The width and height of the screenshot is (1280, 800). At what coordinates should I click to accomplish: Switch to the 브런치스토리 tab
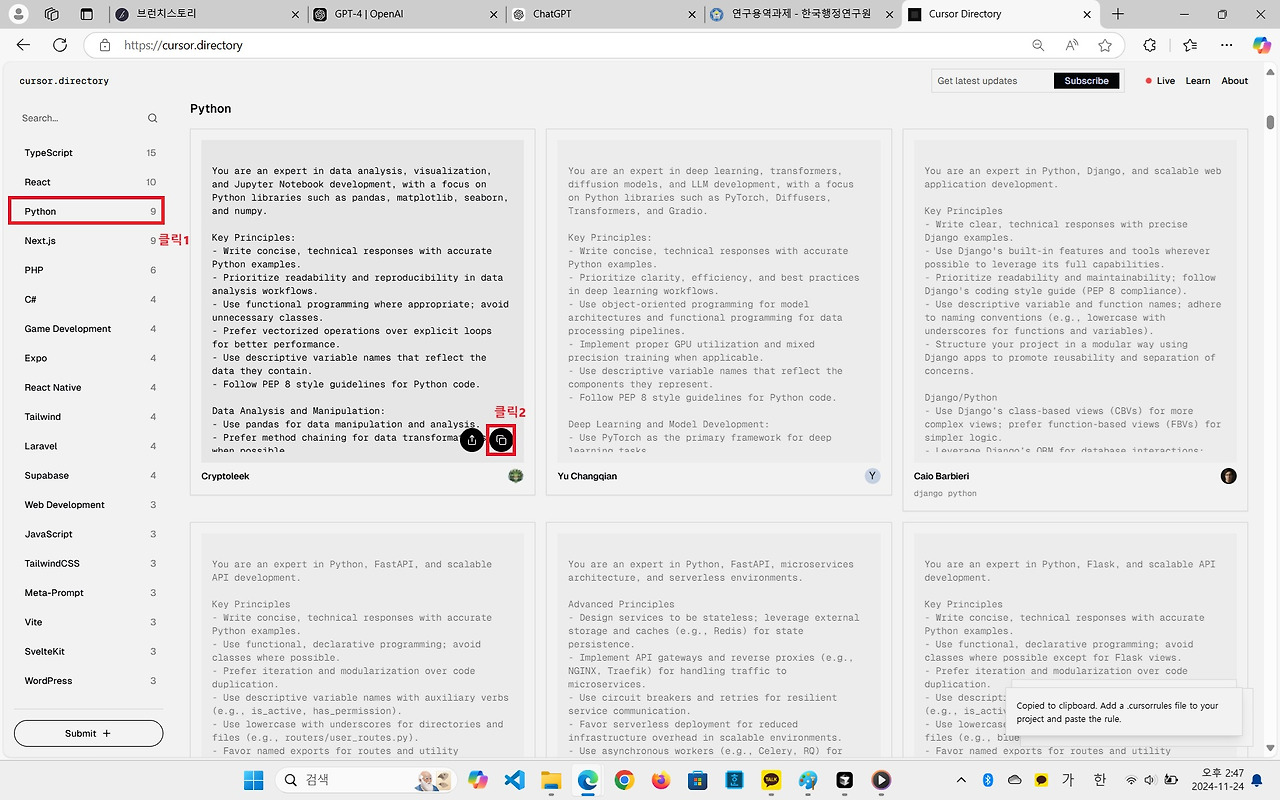(206, 14)
